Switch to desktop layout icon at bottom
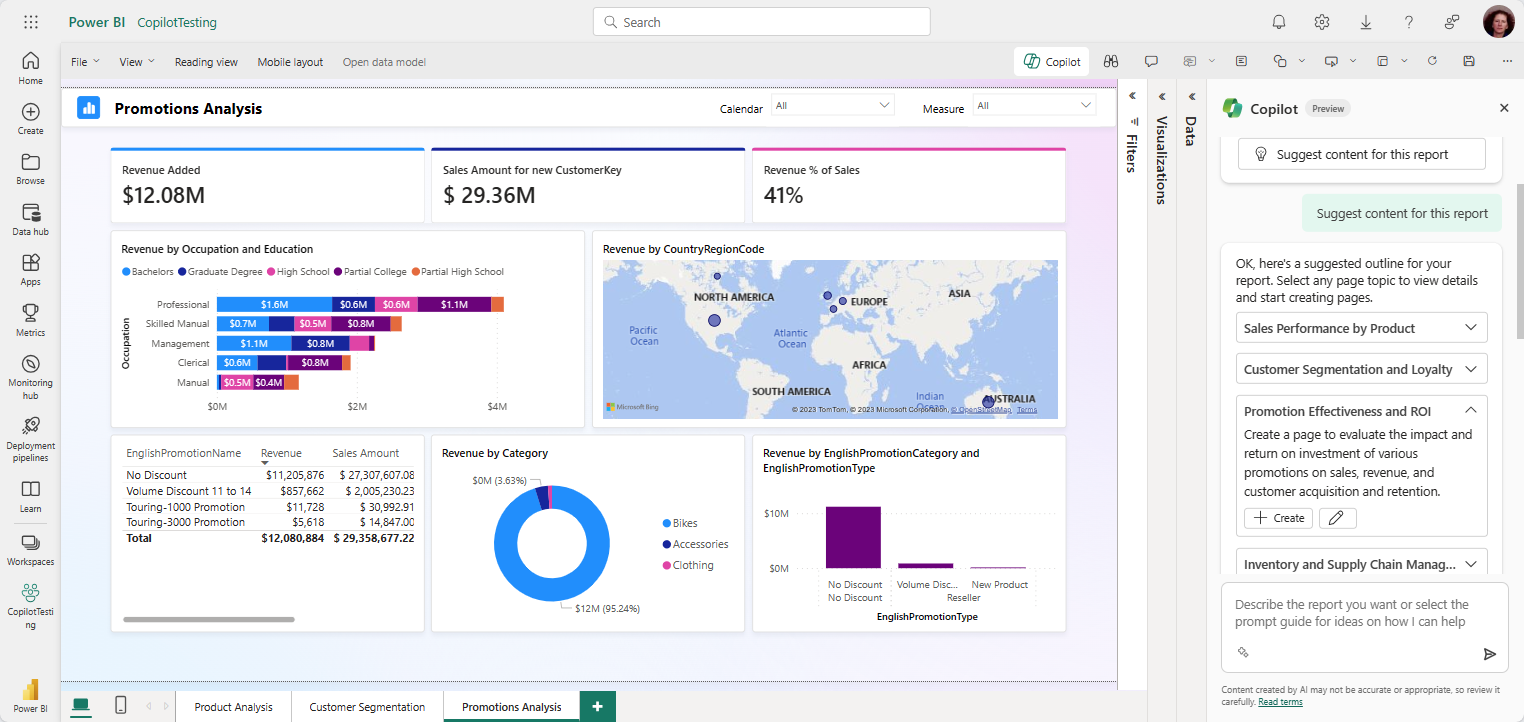 (x=80, y=706)
